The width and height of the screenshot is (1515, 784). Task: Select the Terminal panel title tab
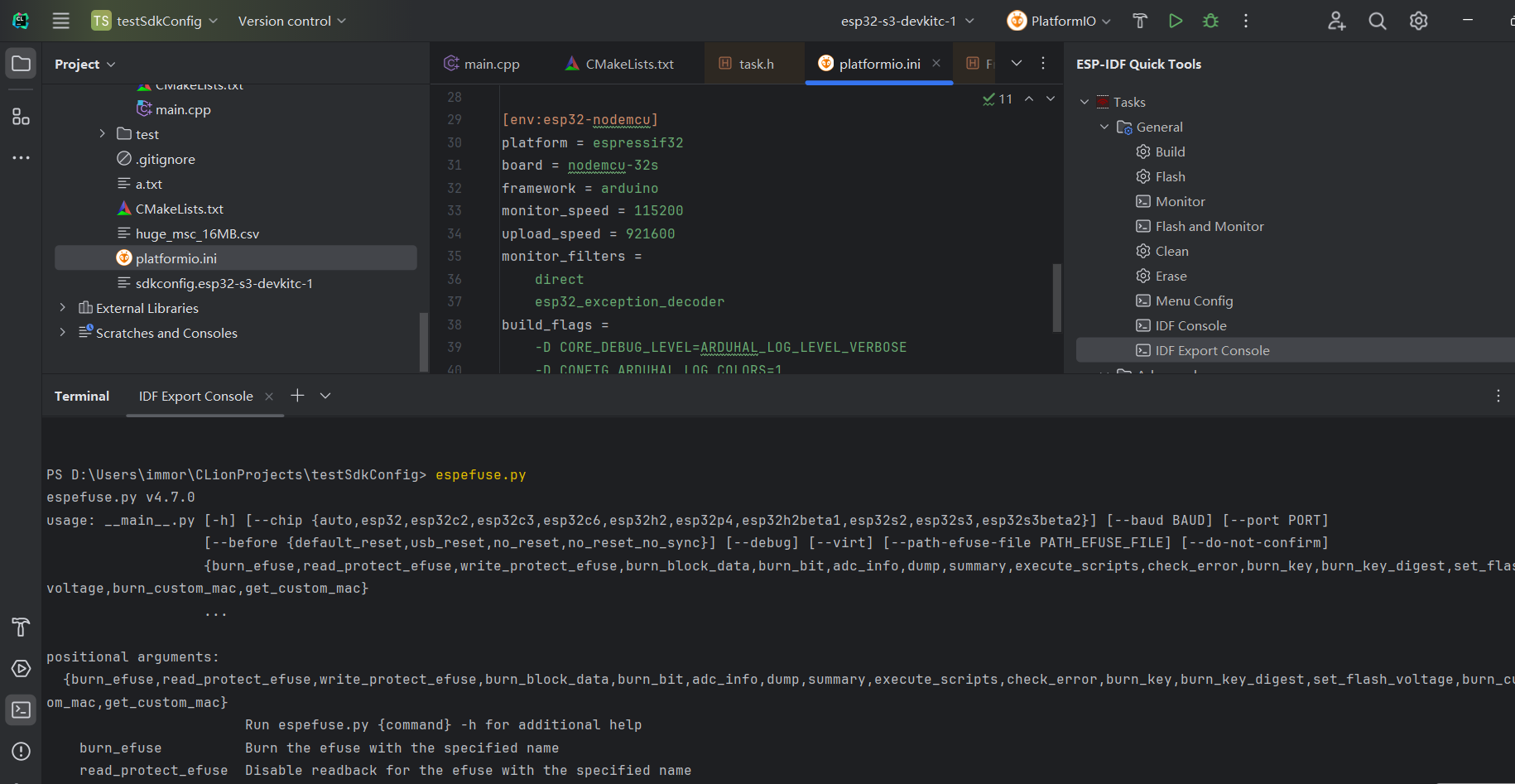[82, 397]
